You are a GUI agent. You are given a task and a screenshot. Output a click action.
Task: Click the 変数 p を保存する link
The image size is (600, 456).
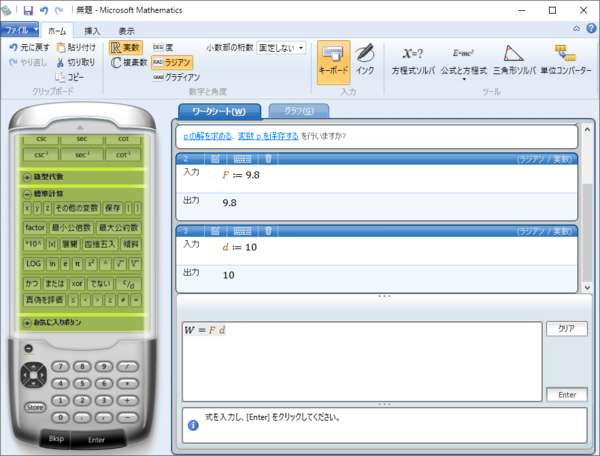point(268,136)
